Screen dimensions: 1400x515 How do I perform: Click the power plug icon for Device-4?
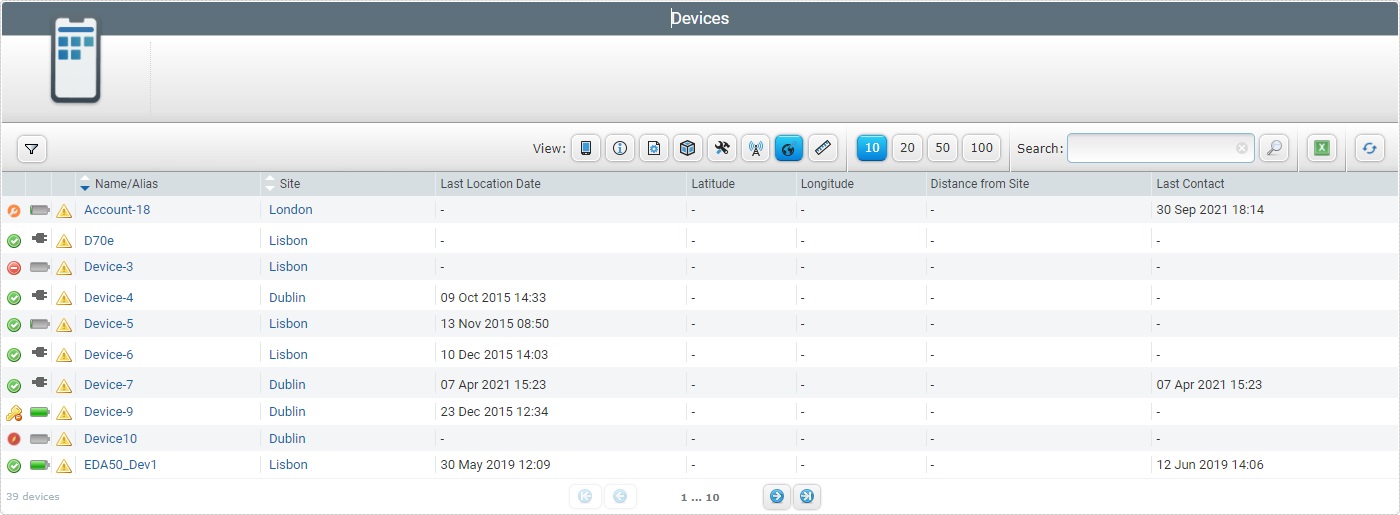tap(40, 296)
